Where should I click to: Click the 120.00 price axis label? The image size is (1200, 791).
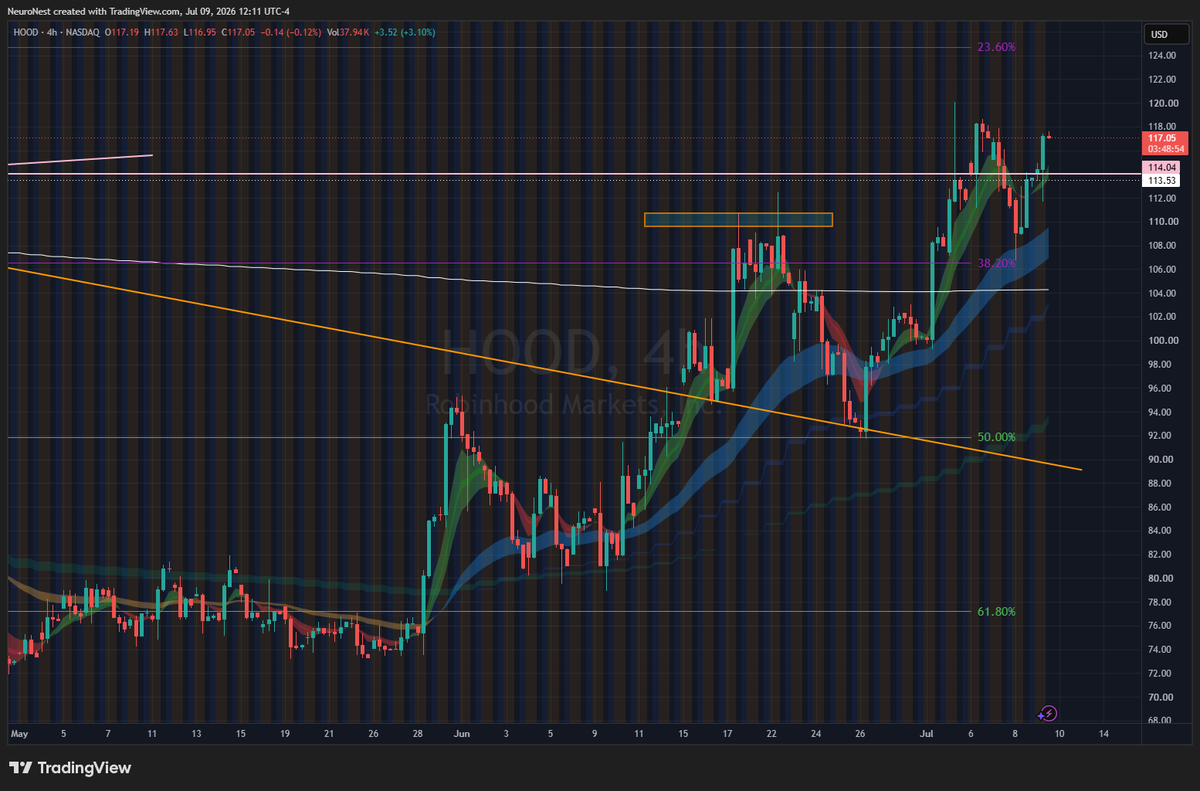point(1161,103)
